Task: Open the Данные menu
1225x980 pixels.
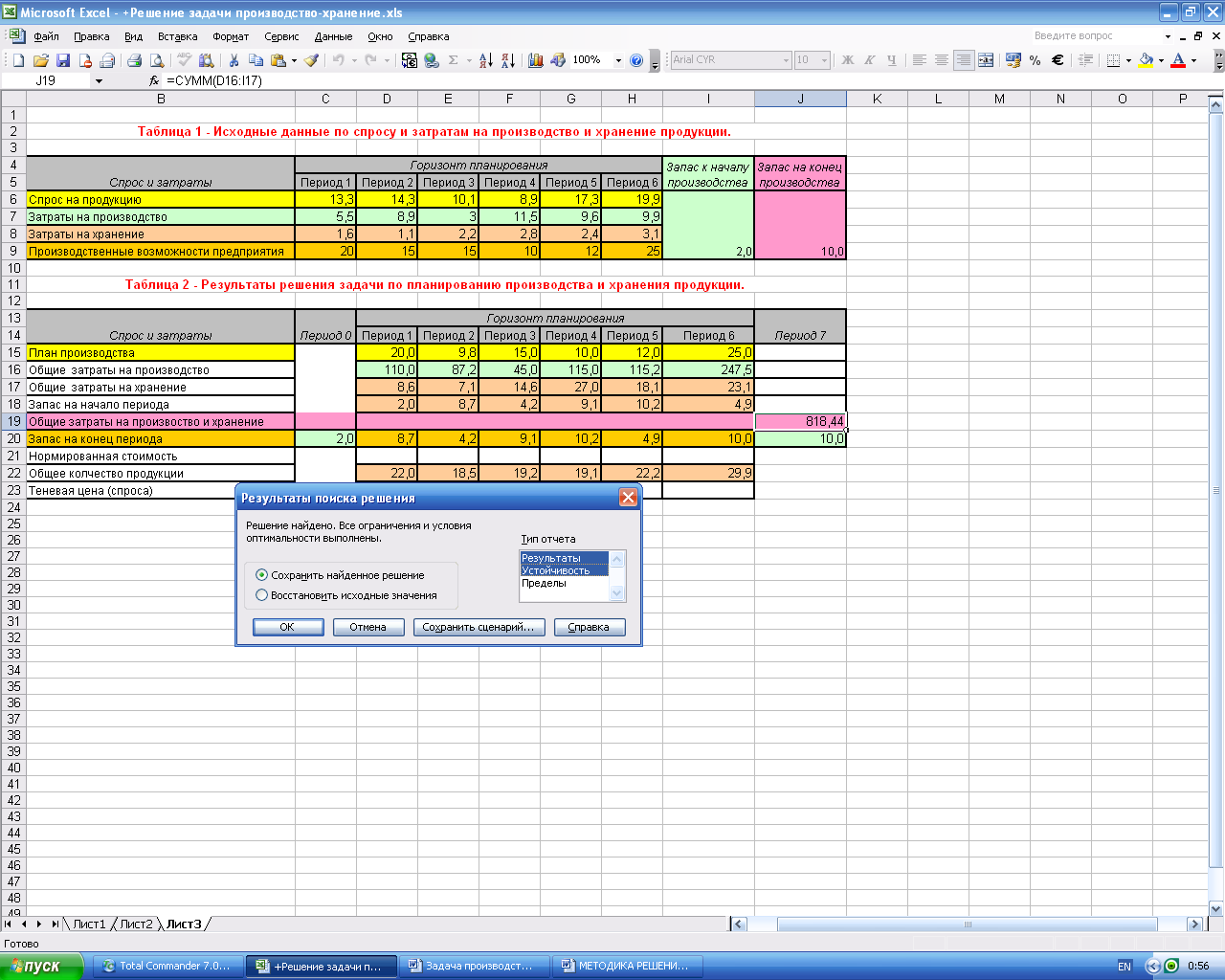Action: point(333,36)
